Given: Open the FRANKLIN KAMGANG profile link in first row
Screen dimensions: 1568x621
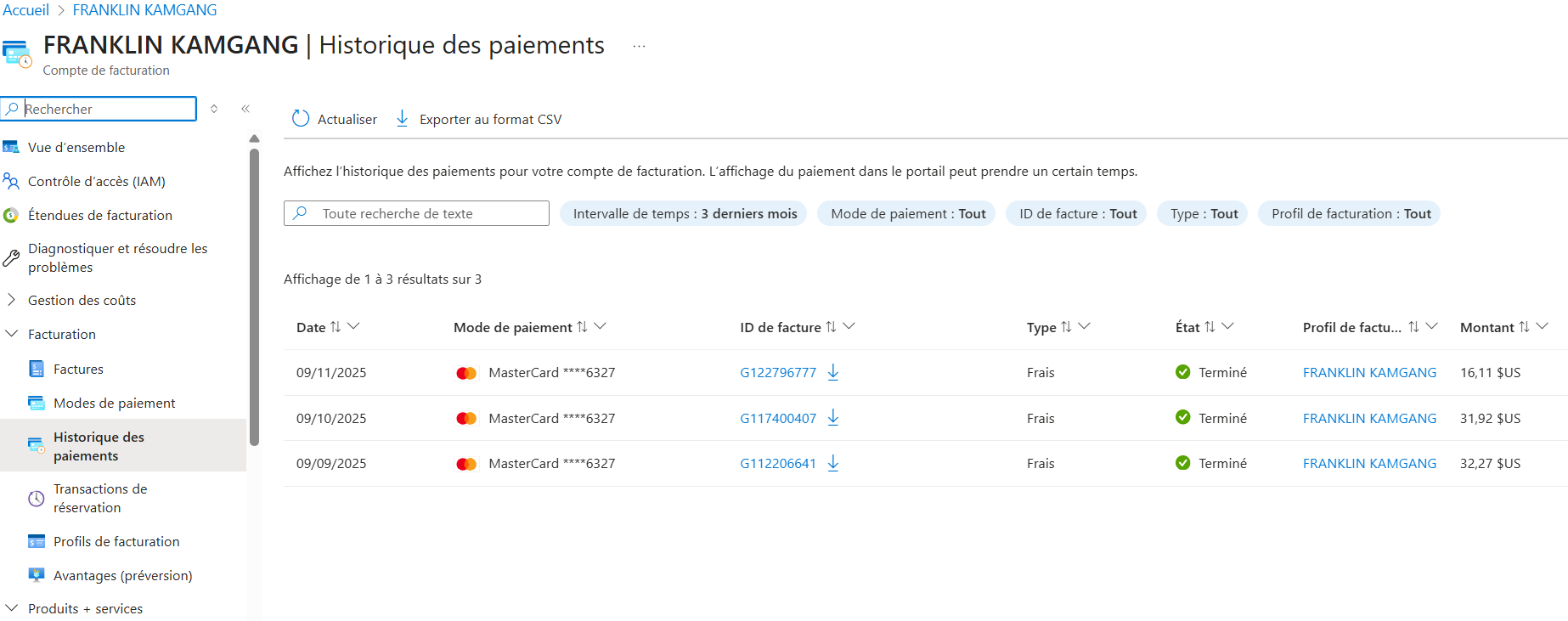Looking at the screenshot, I should click(1369, 372).
